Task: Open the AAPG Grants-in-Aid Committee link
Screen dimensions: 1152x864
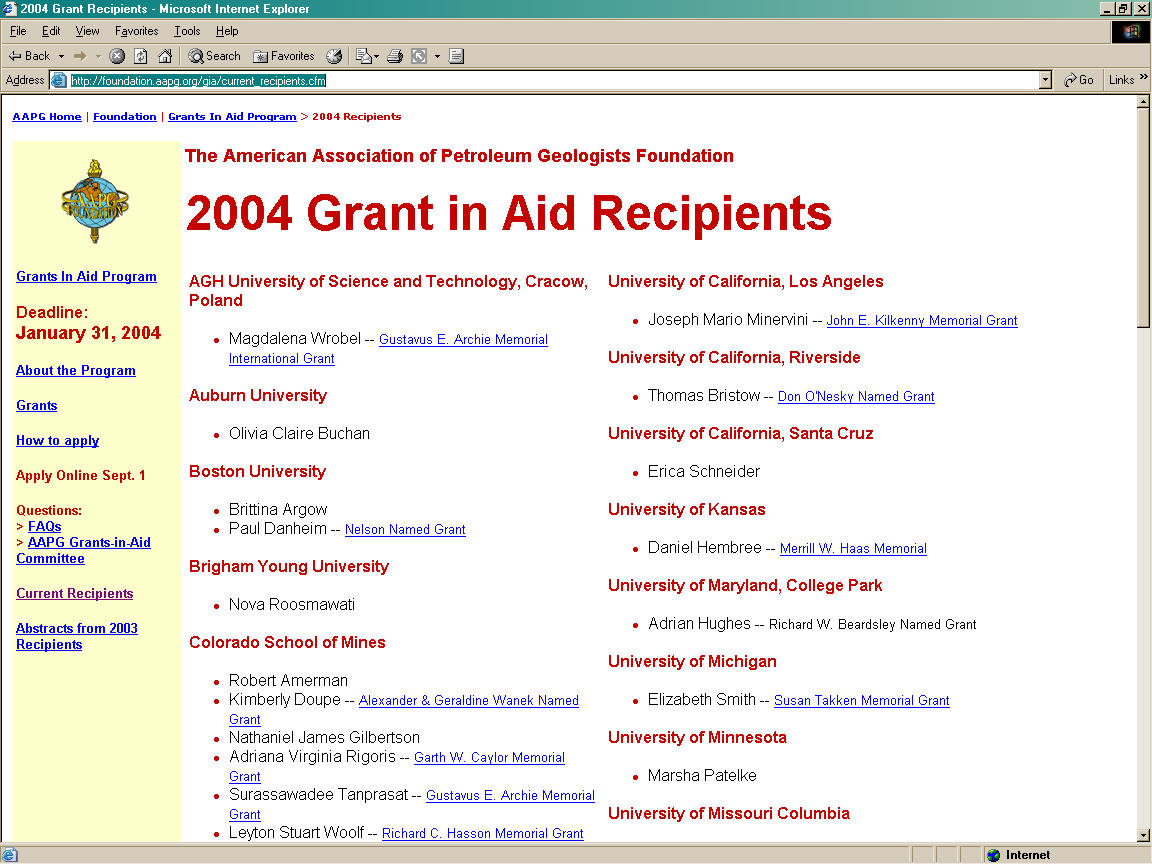Action: [x=83, y=550]
